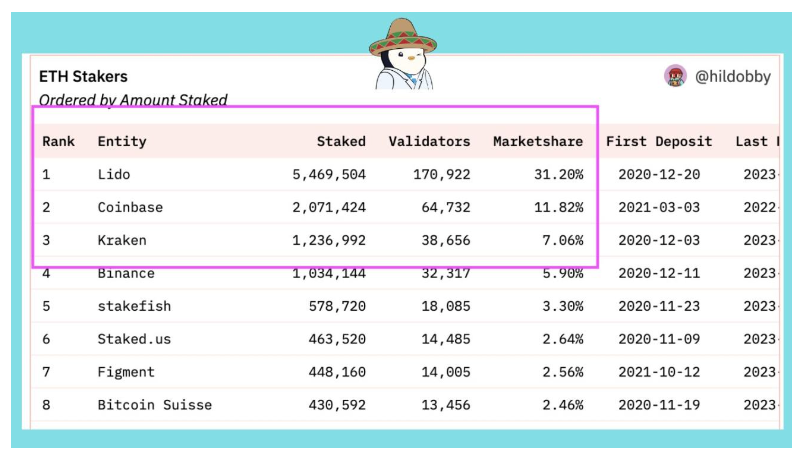Click marketshare value 2.56%
Image resolution: width=799 pixels, height=453 pixels.
563,372
